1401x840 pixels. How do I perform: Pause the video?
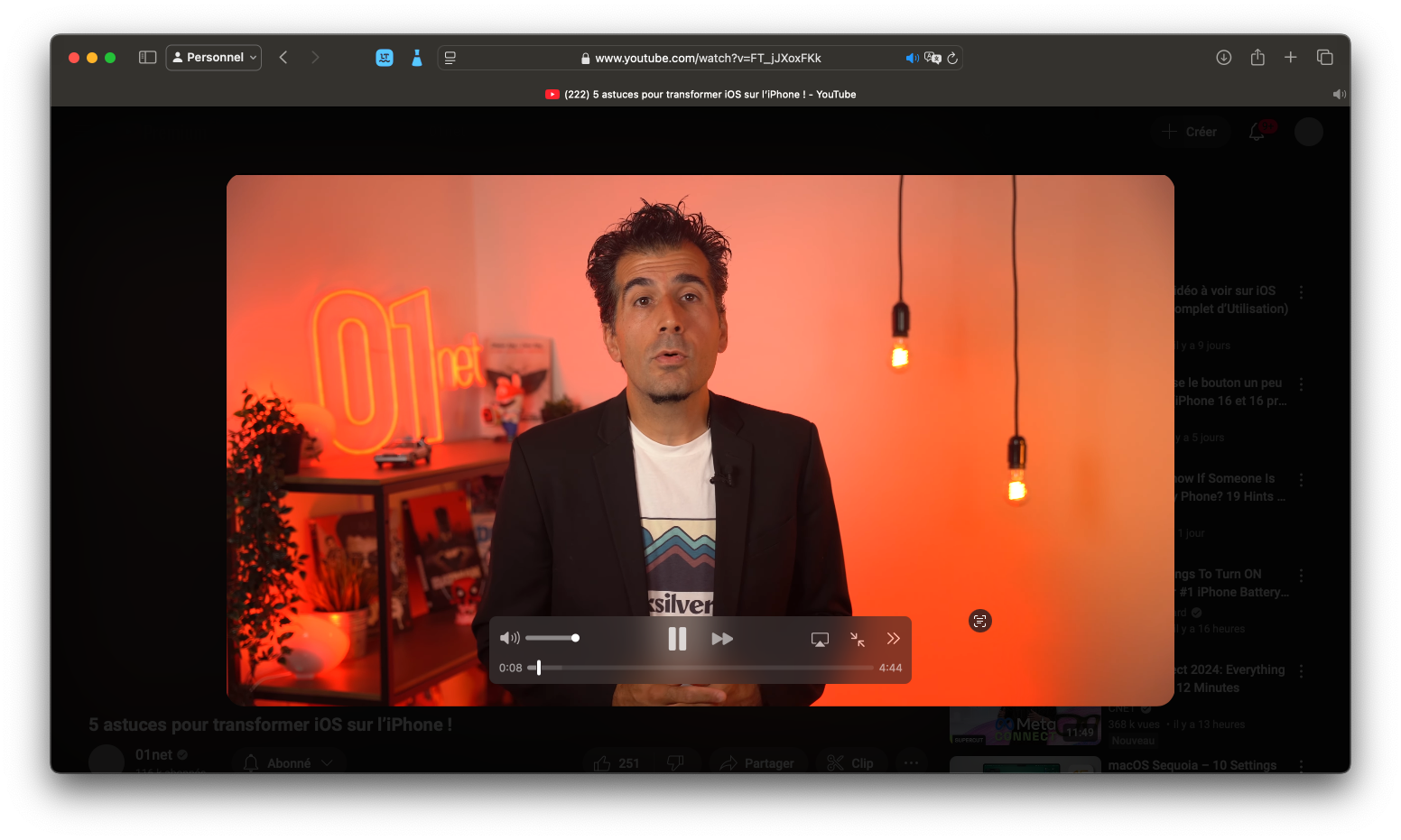coord(677,639)
